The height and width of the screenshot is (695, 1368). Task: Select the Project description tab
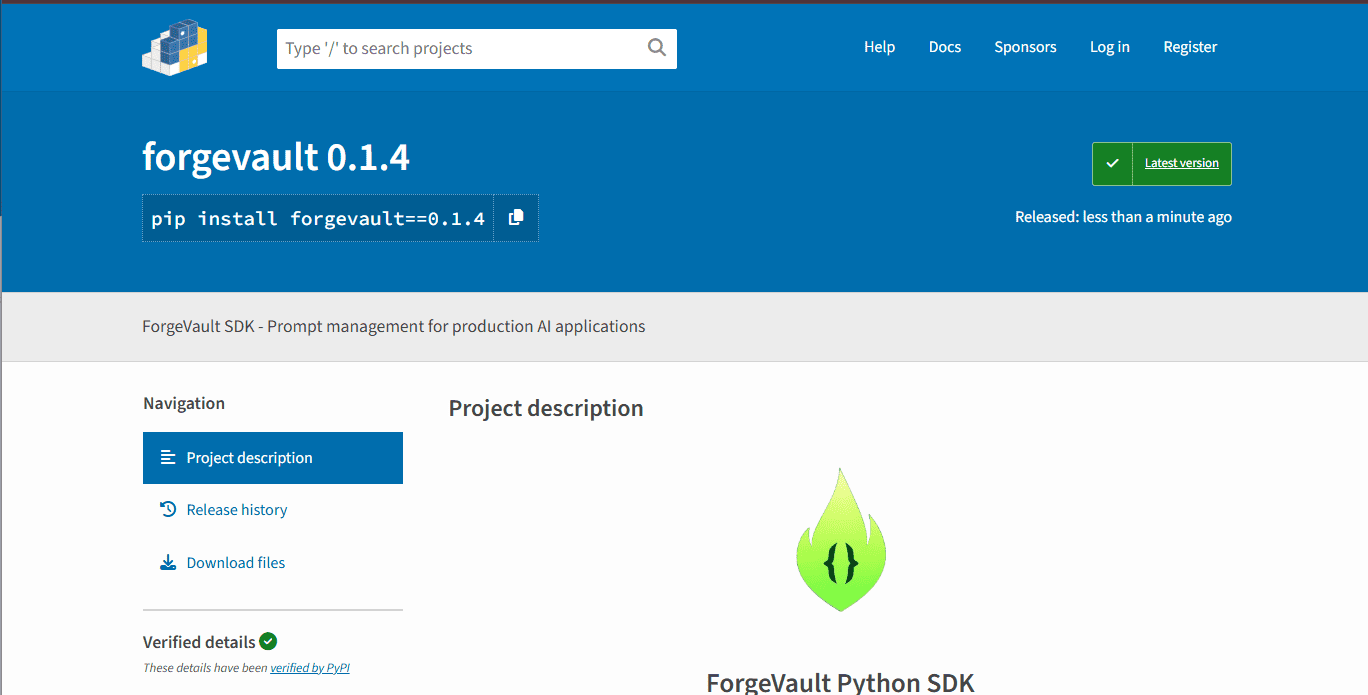[273, 458]
